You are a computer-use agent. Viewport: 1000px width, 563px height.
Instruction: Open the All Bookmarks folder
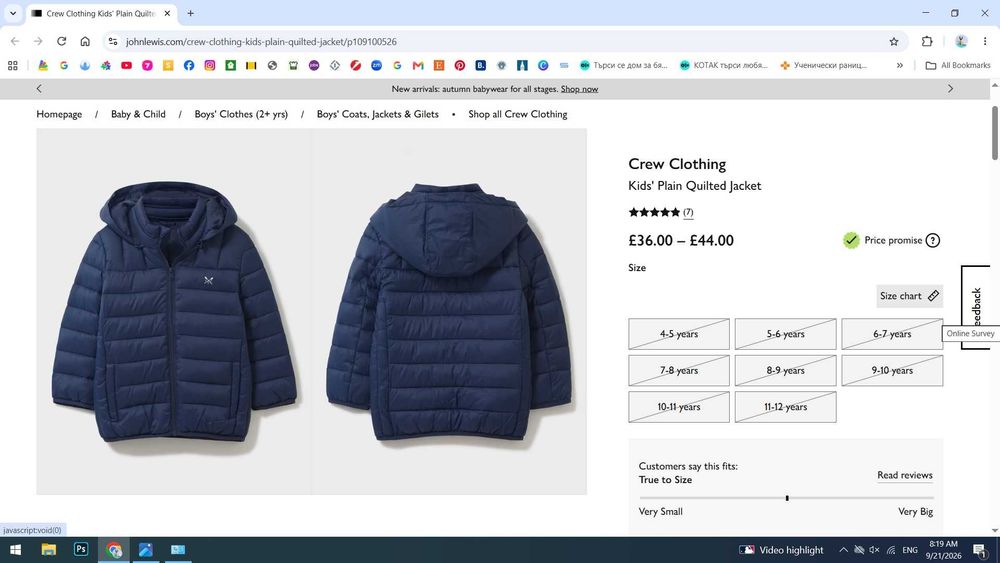pyautogui.click(x=957, y=65)
